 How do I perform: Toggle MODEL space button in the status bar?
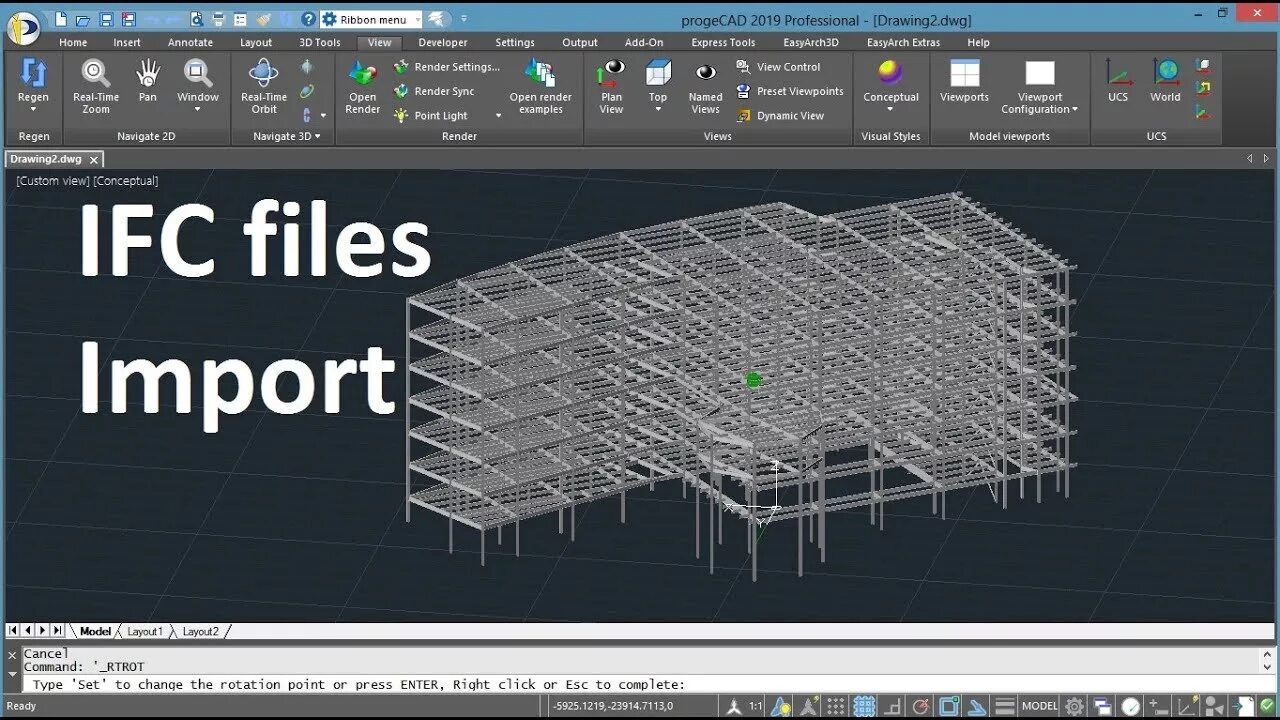(x=1040, y=706)
